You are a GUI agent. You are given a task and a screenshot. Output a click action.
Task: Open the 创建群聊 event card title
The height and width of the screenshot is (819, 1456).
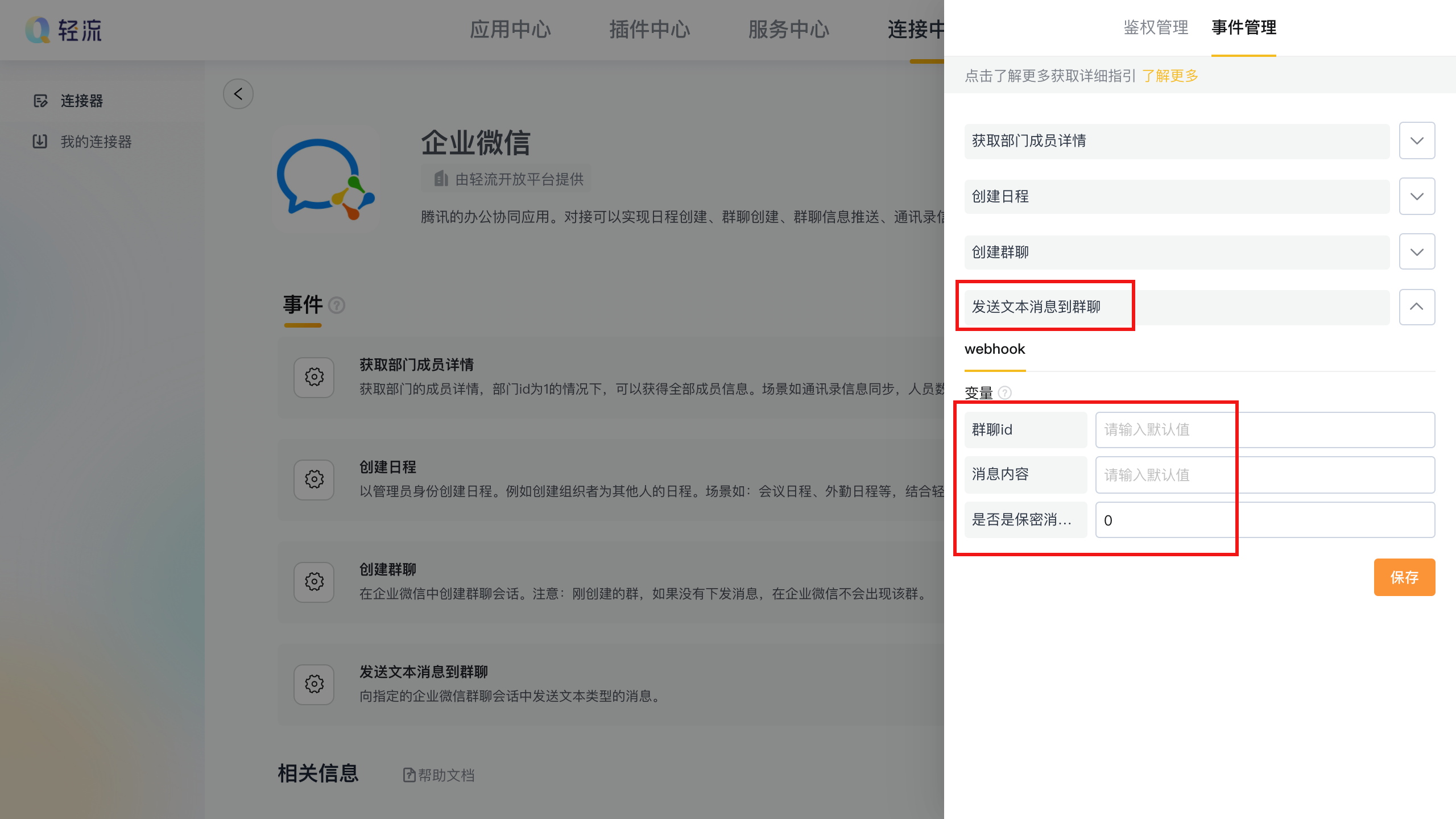coord(388,569)
